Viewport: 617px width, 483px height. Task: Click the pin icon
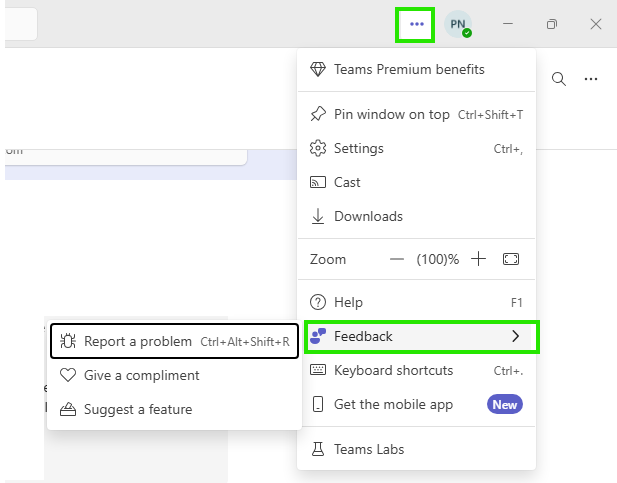tap(318, 114)
